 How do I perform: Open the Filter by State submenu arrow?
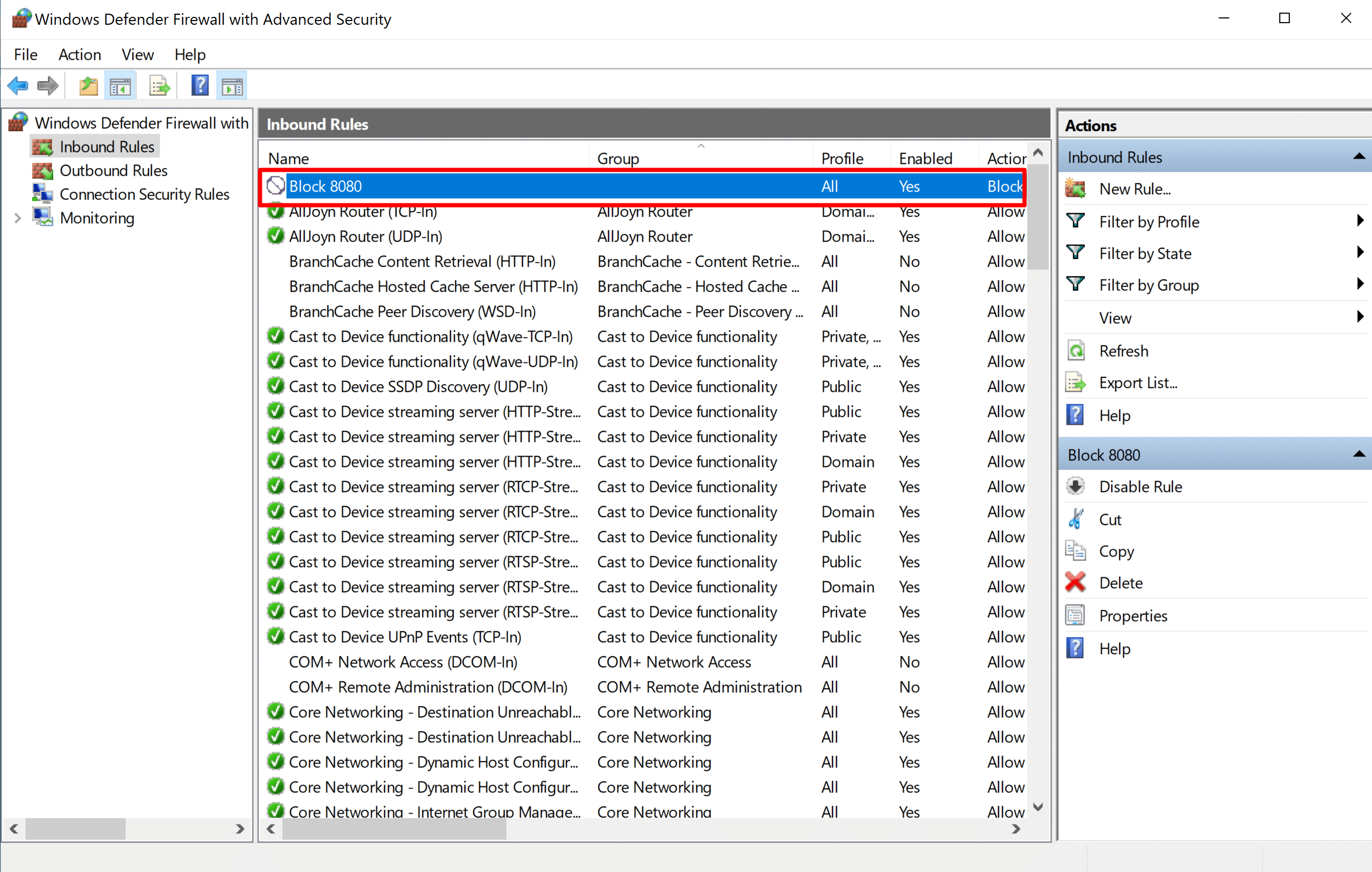tap(1360, 252)
